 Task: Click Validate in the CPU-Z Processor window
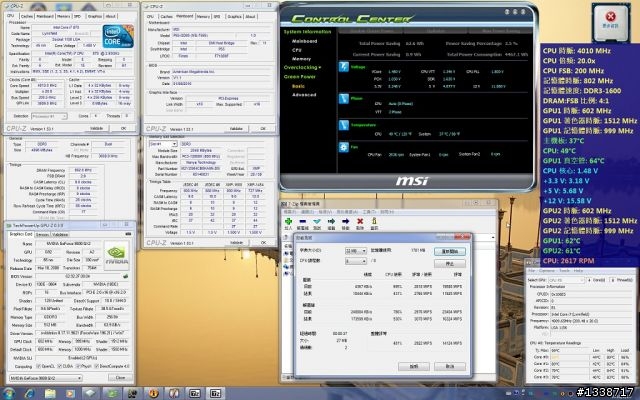click(x=96, y=128)
